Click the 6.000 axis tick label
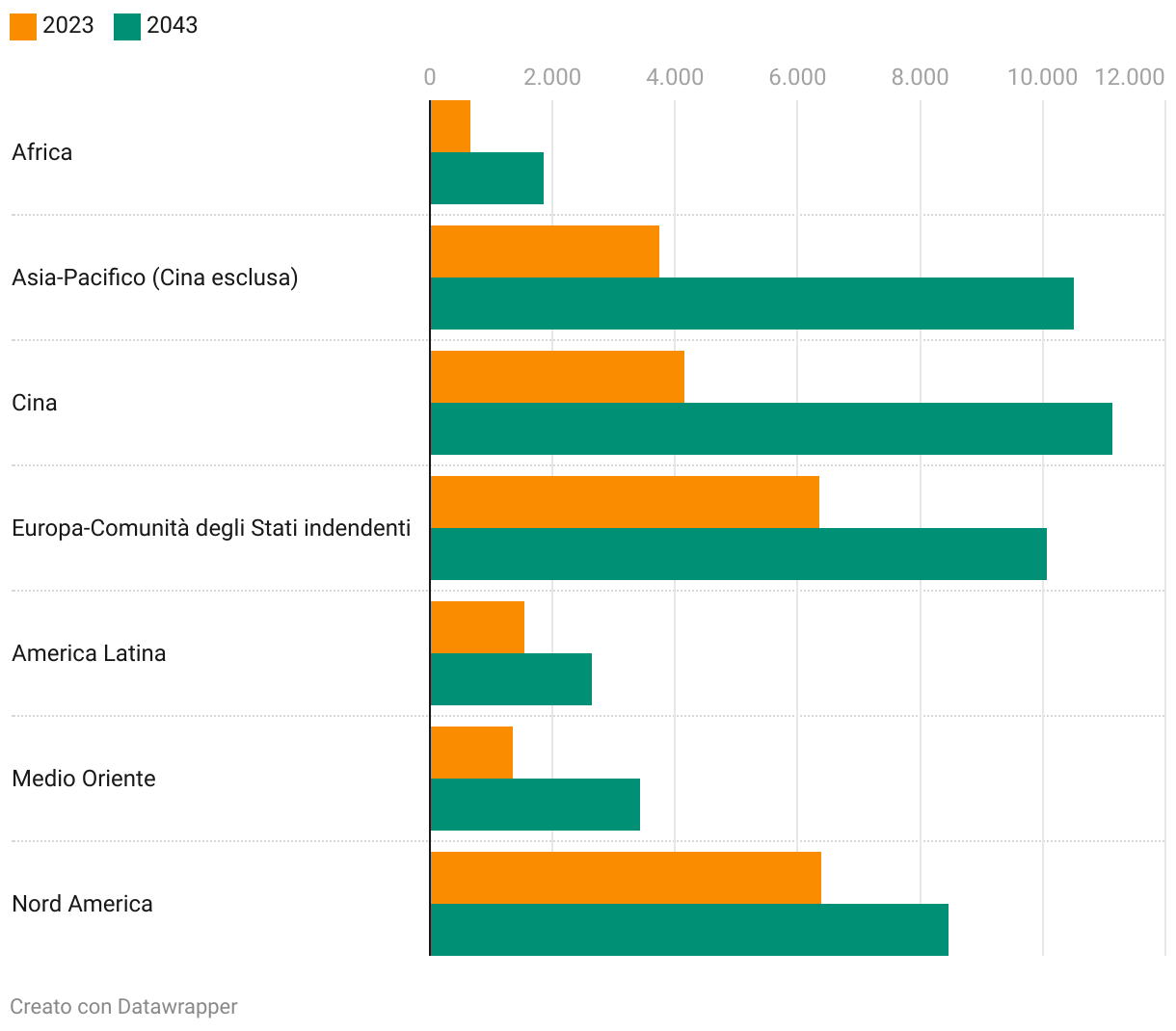Viewport: 1176px width, 1031px height. (x=797, y=77)
